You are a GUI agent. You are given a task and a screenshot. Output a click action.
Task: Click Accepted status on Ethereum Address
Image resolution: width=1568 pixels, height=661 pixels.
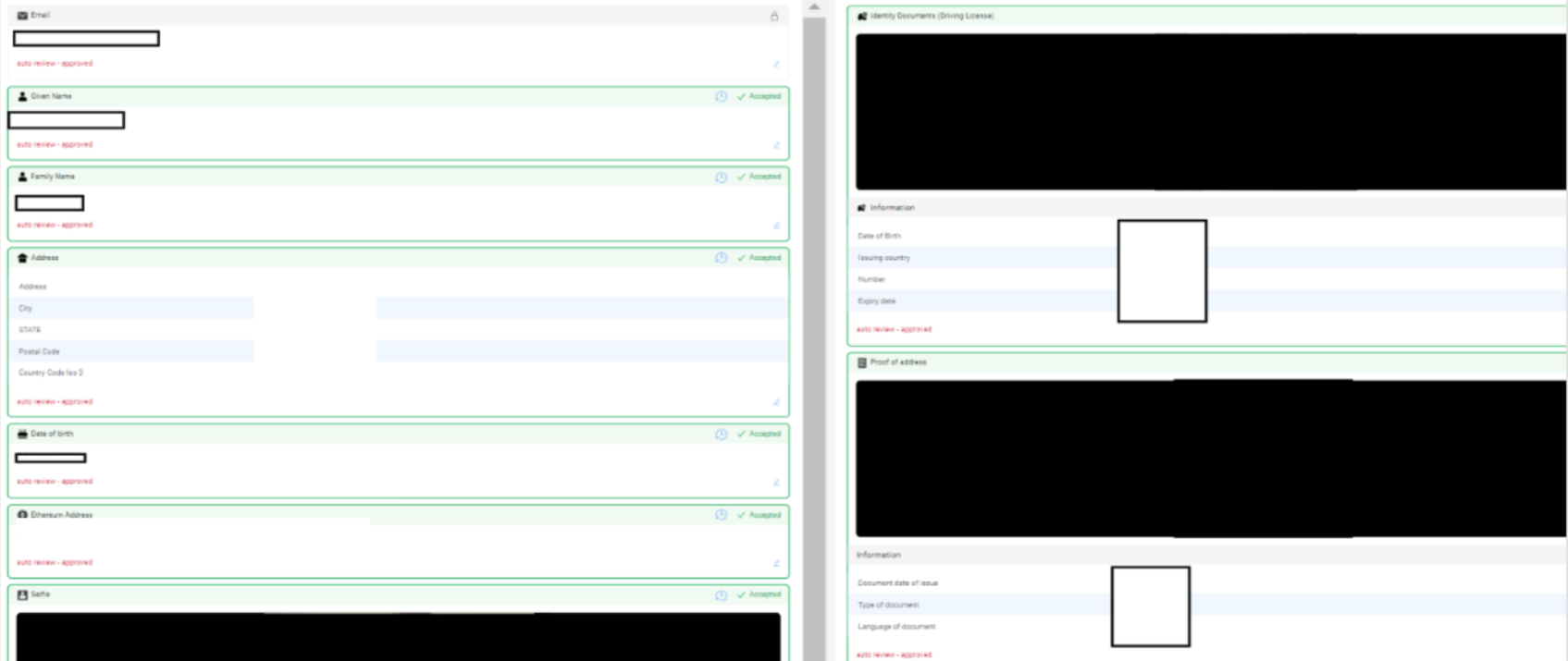pyautogui.click(x=759, y=515)
